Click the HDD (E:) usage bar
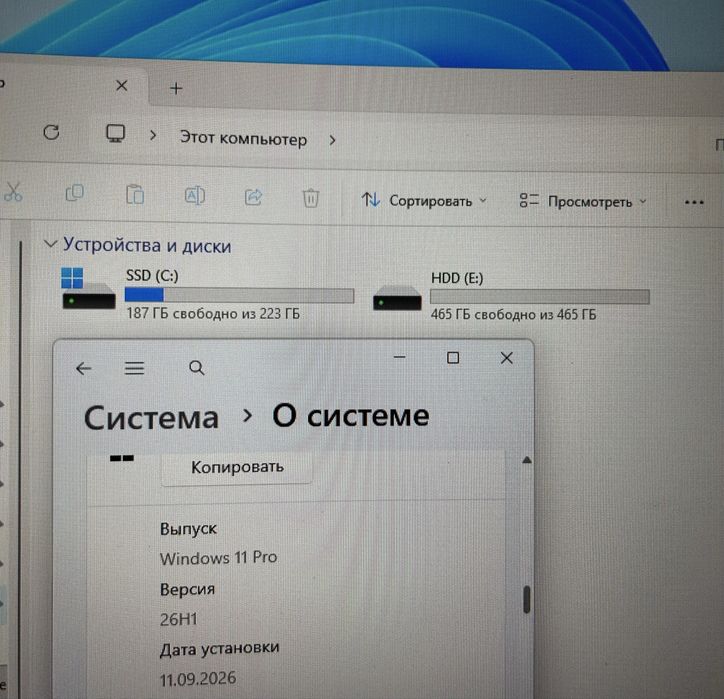 [540, 296]
